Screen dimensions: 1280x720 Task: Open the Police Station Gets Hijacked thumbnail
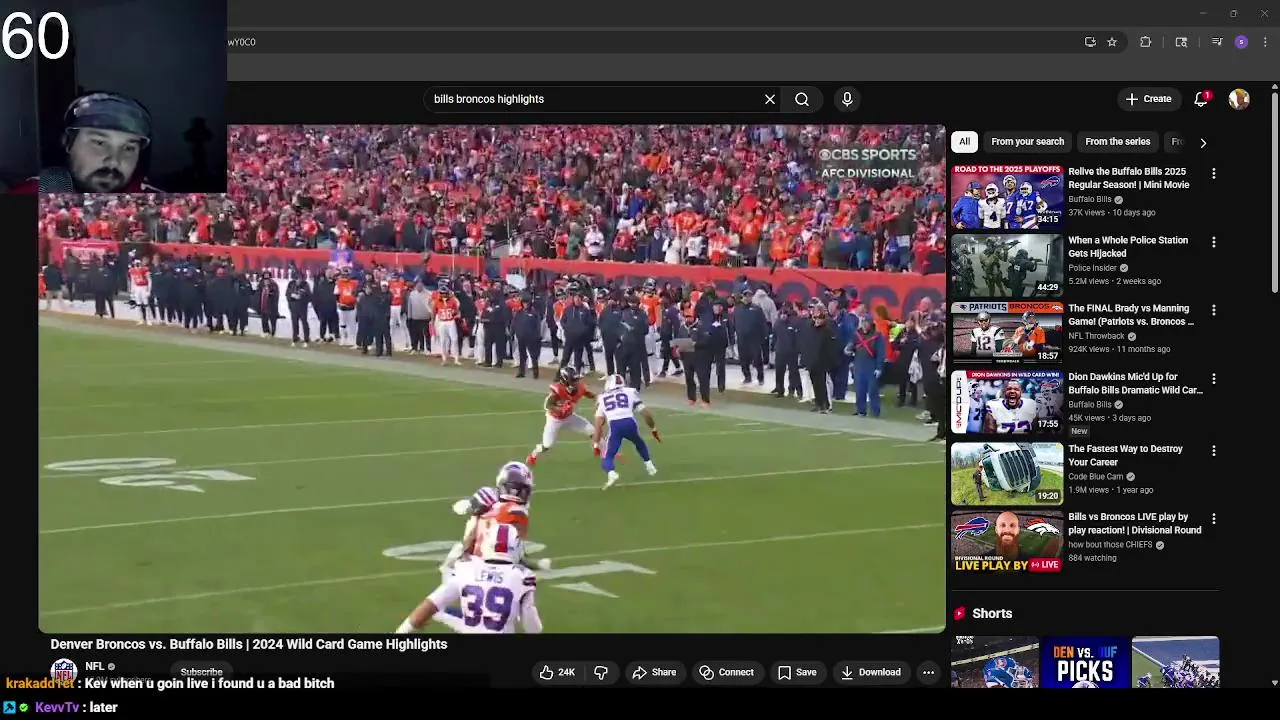point(1007,265)
